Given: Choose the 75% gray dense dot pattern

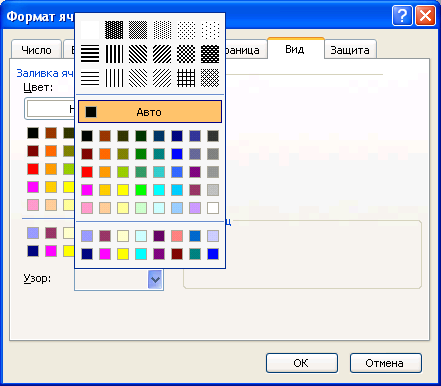Looking at the screenshot, I should [x=114, y=30].
